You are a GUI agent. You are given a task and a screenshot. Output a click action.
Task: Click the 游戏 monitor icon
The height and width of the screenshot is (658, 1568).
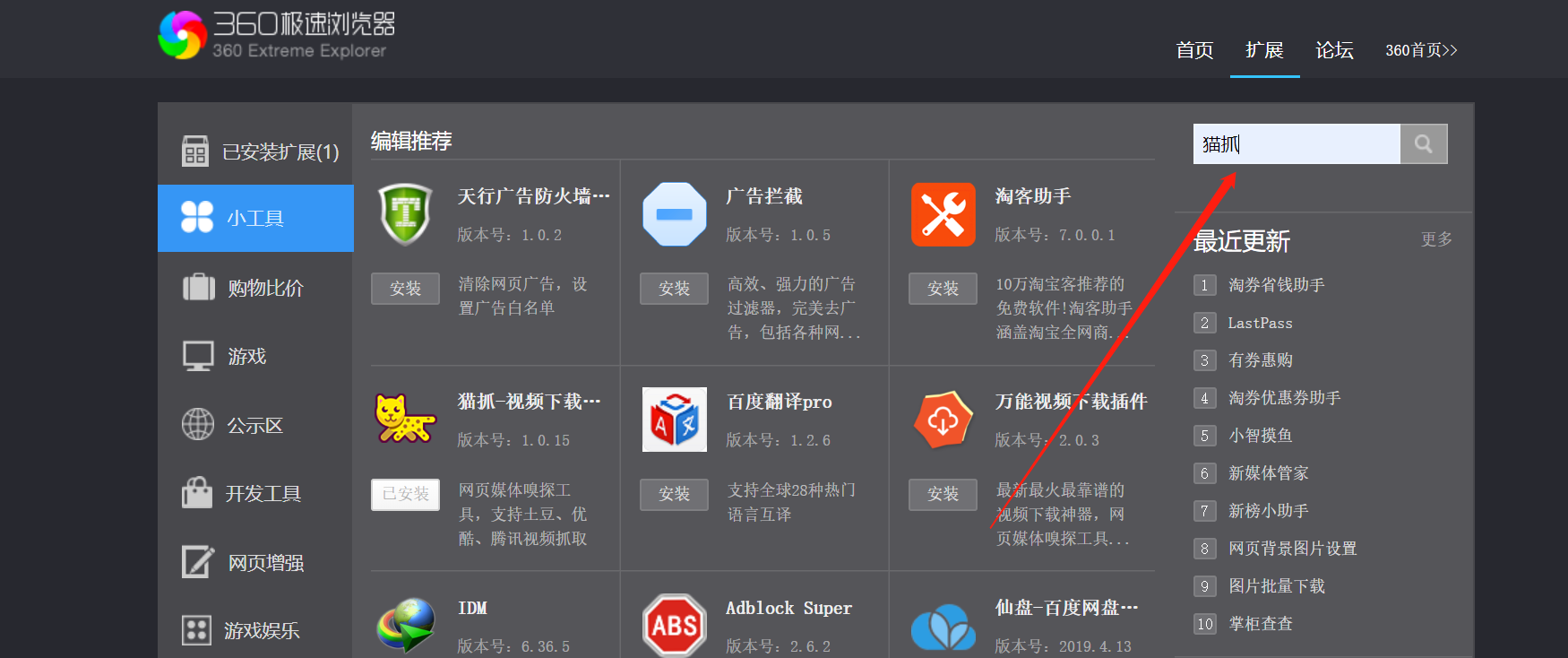[x=198, y=356]
